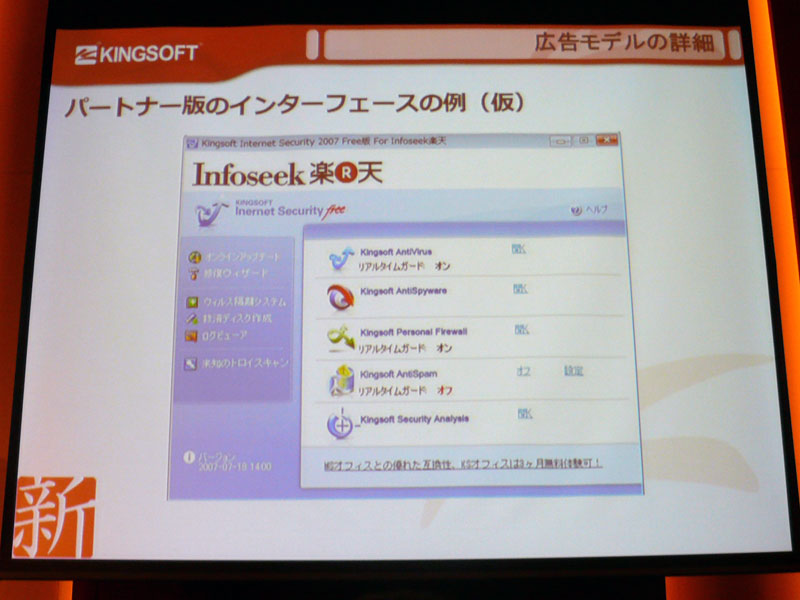The image size is (800, 600).
Task: Click the online update icon in sidebar
Action: pyautogui.click(x=194, y=257)
